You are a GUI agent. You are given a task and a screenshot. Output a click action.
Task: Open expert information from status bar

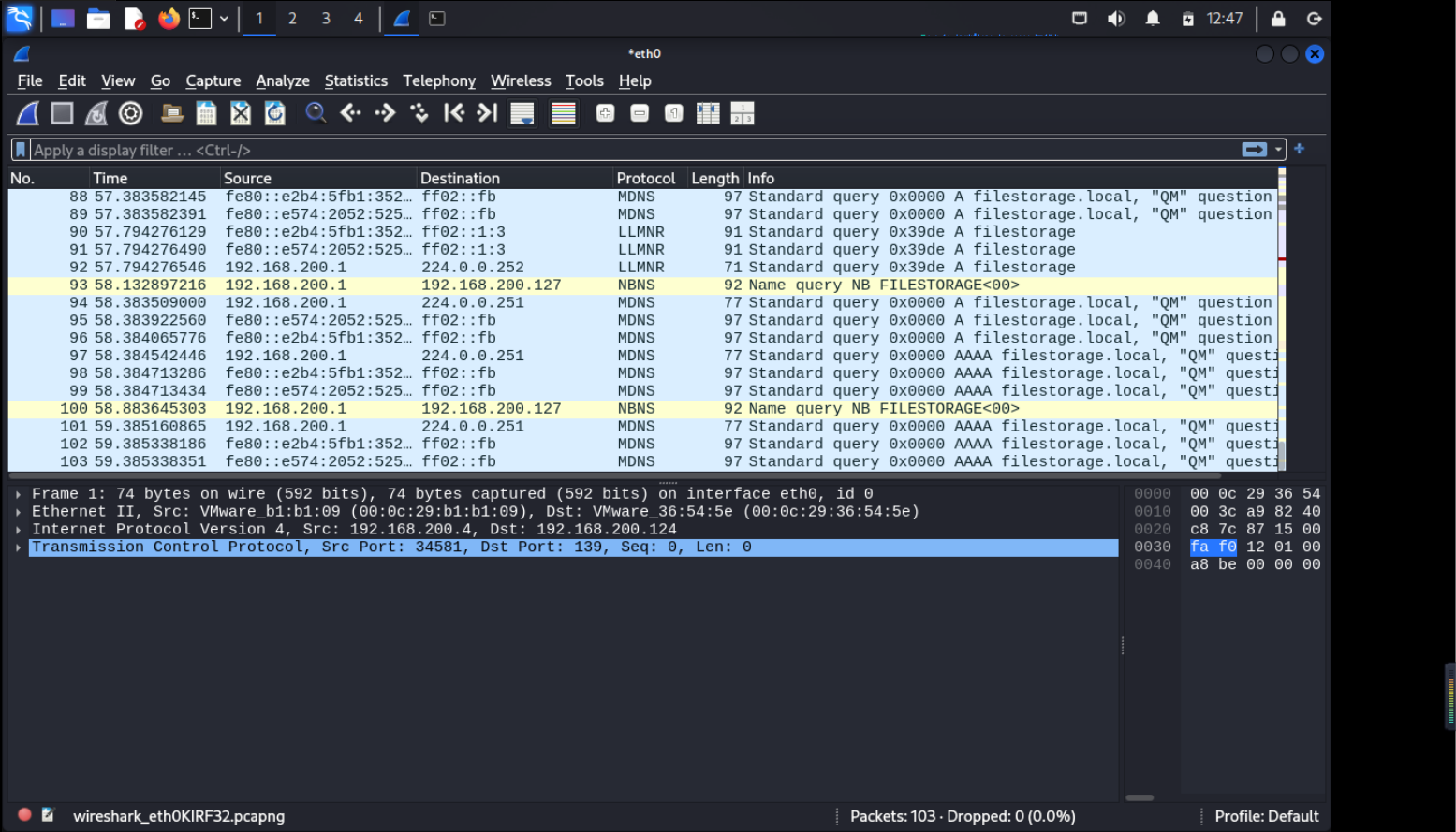(25, 815)
